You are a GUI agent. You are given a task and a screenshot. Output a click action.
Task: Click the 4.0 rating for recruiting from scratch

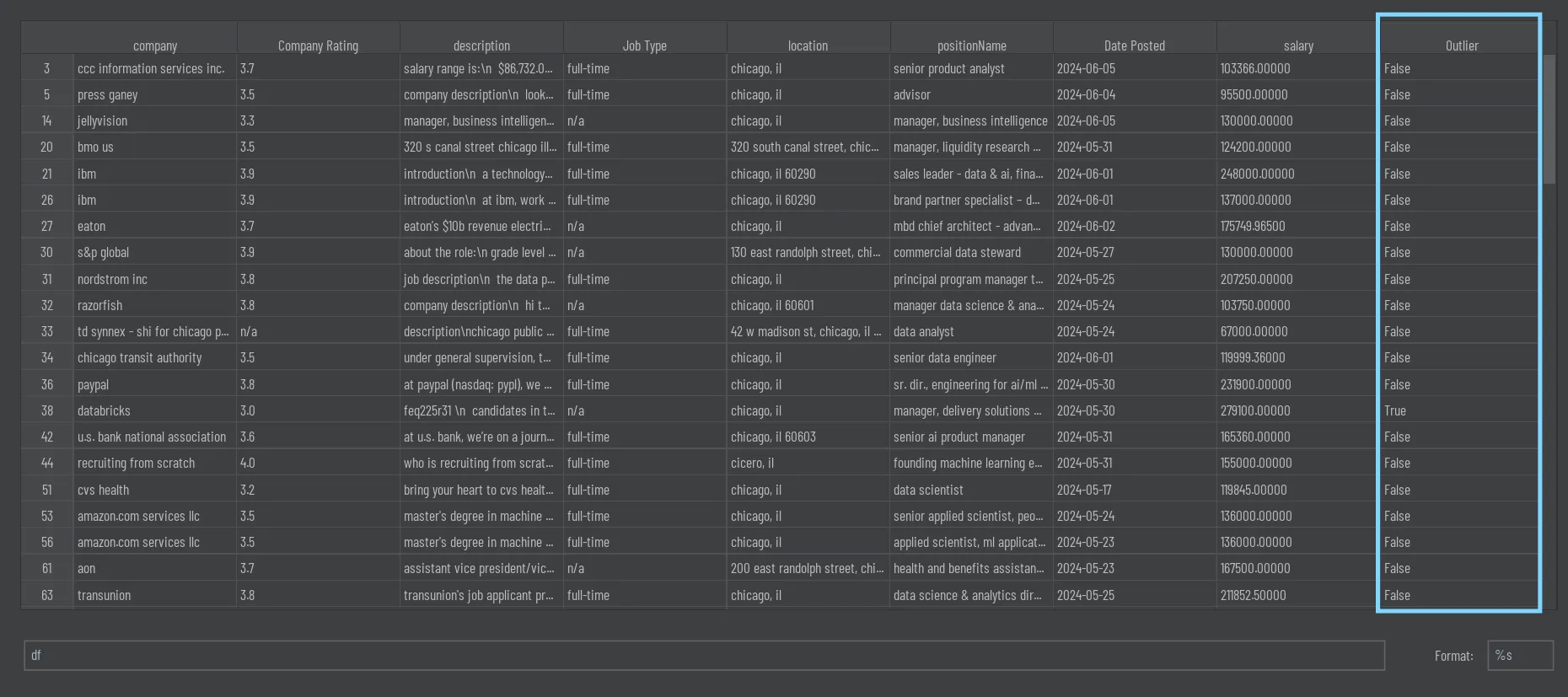tap(248, 464)
